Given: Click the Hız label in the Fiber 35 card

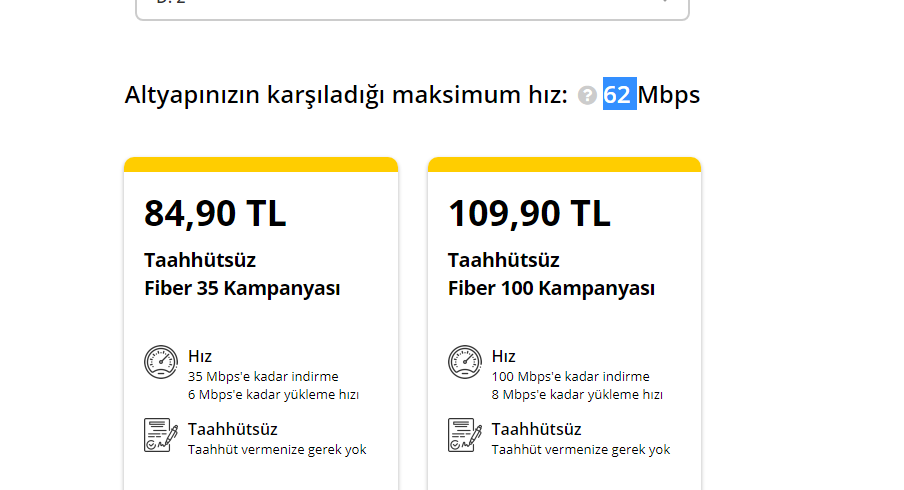Looking at the screenshot, I should [x=200, y=356].
